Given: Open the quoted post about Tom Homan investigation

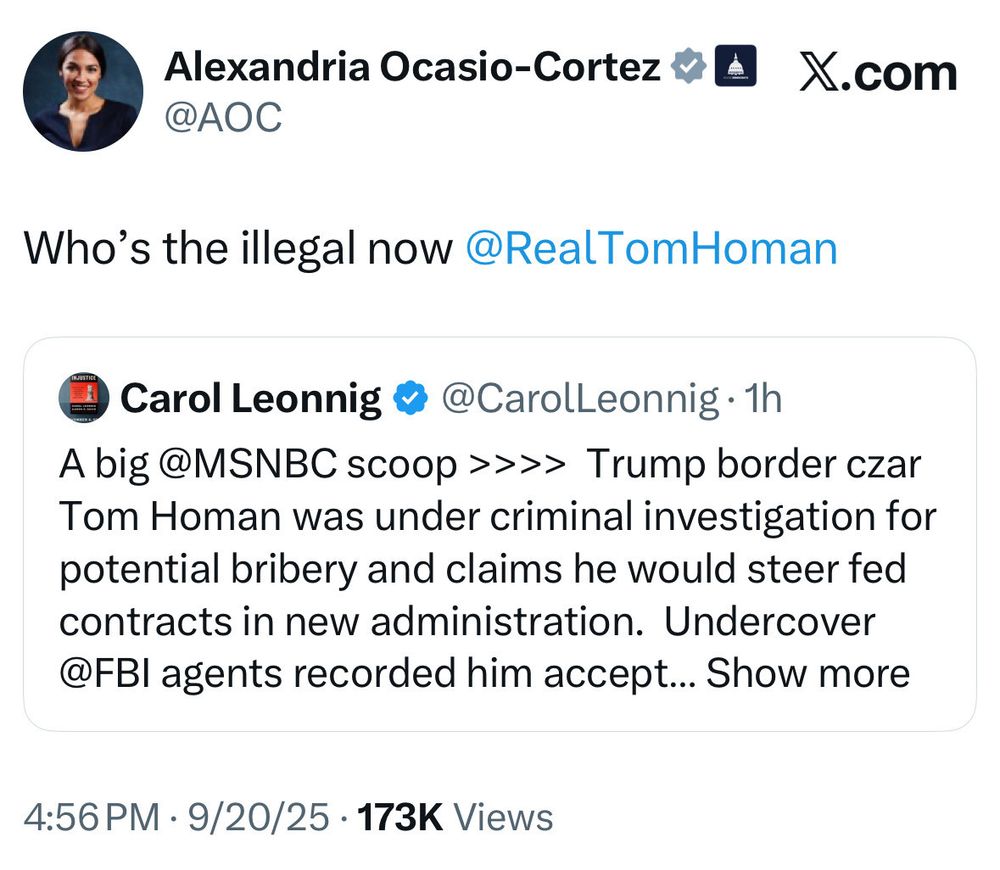Looking at the screenshot, I should (500, 570).
